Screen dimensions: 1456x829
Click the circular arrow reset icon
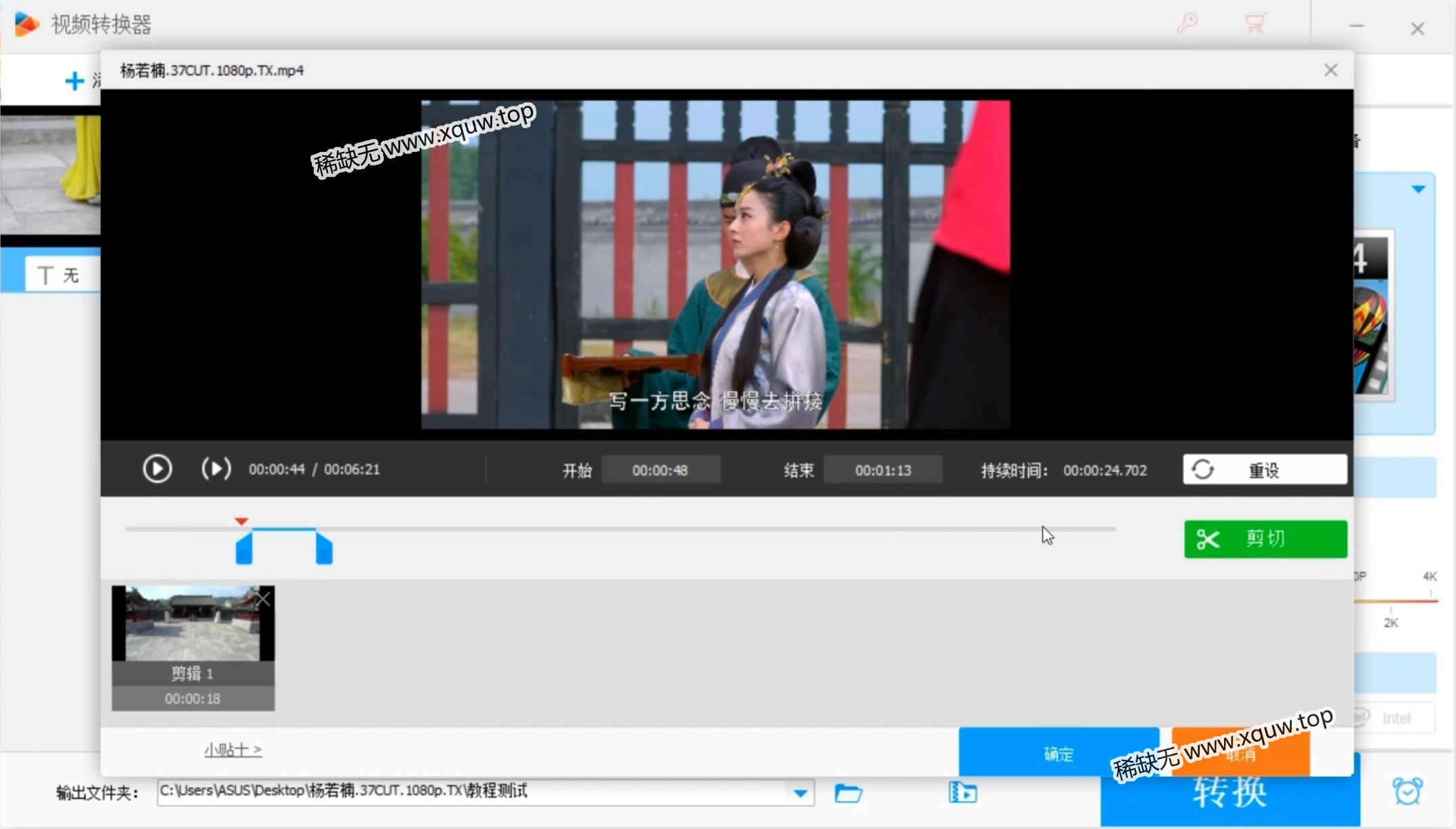[1202, 469]
